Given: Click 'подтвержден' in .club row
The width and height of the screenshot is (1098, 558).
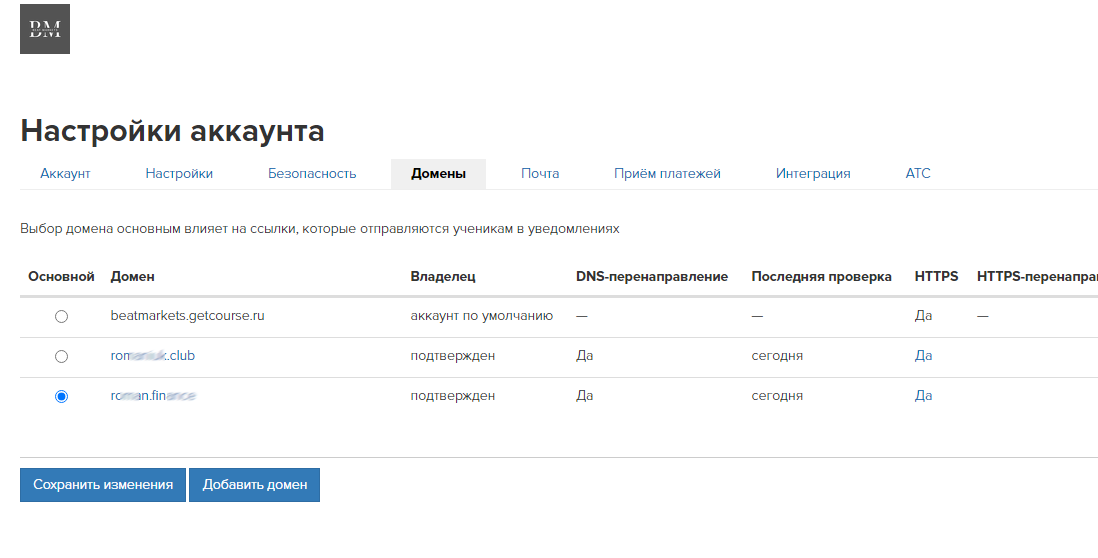Looking at the screenshot, I should (452, 356).
